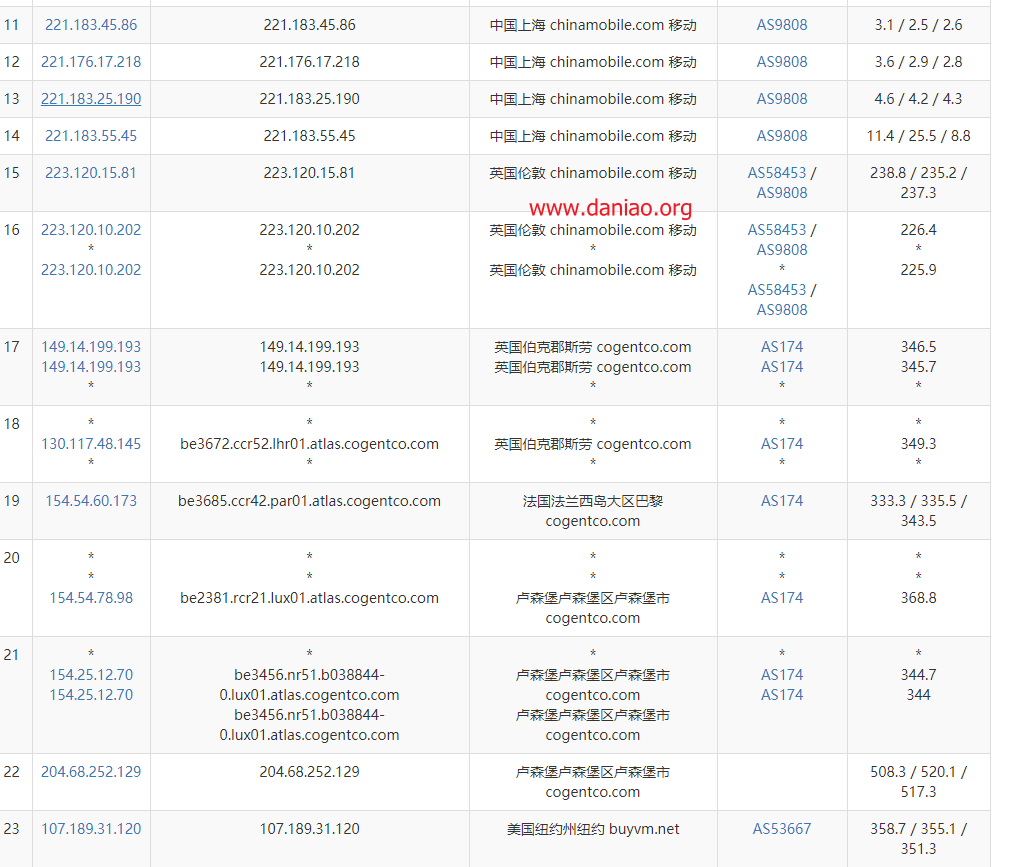Select latency value 349.3 in row 18
The width and height of the screenshot is (1025, 867).
coord(918,444)
